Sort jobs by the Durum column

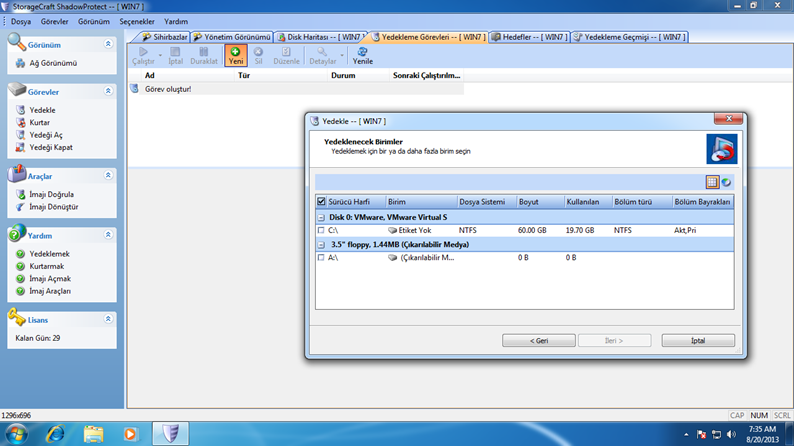tap(358, 75)
